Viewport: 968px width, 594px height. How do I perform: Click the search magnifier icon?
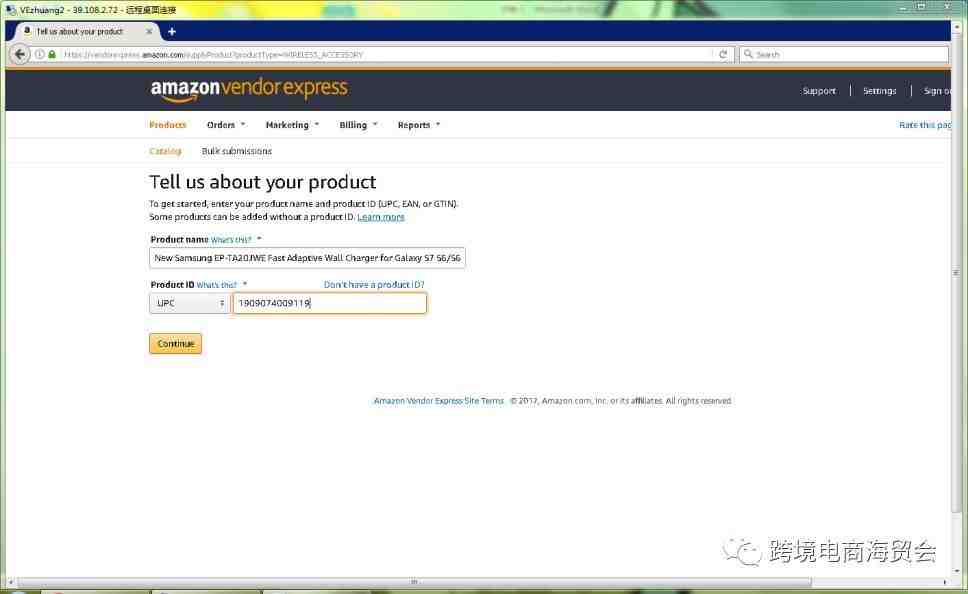pos(748,54)
